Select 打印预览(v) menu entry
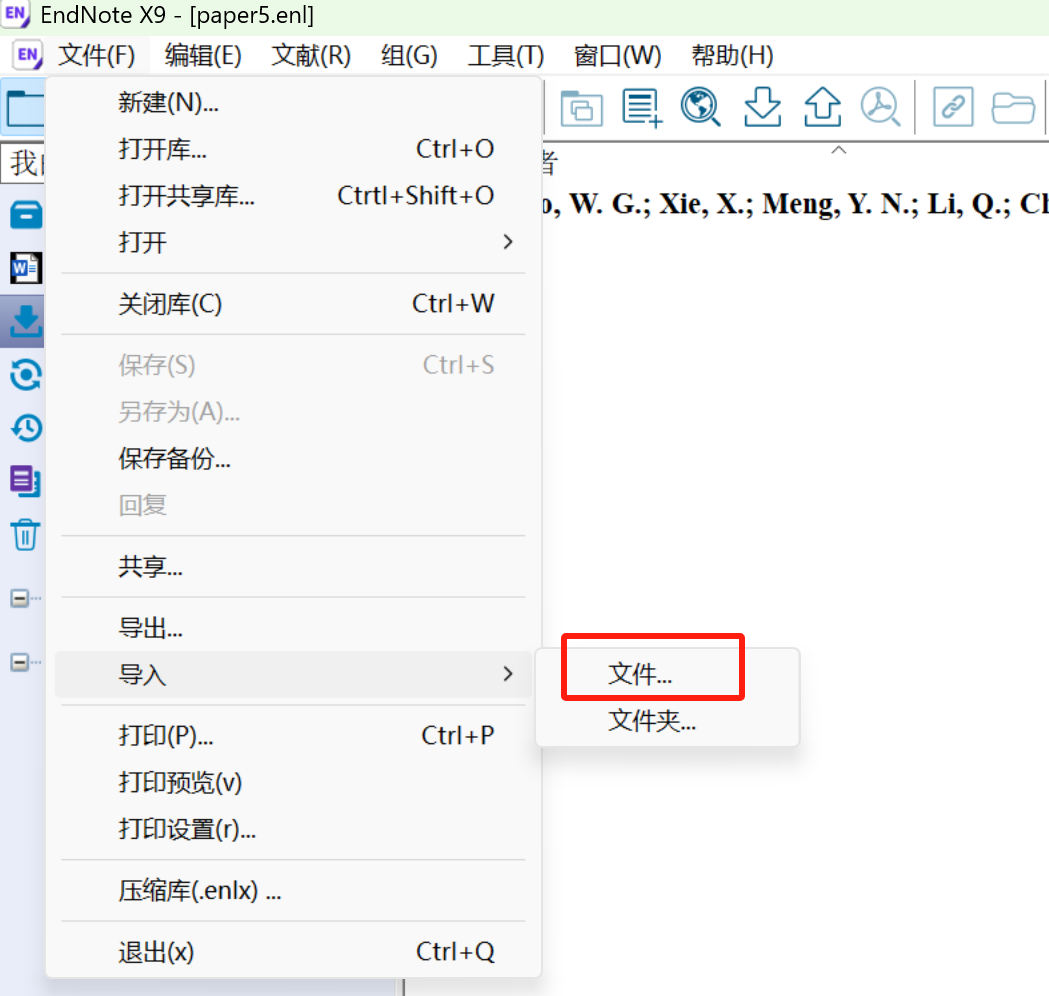 (x=293, y=783)
